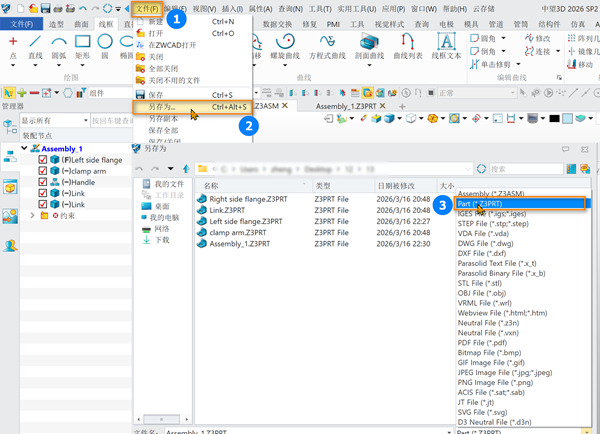
Task: Click the 单击修剪 trim tool
Action: point(491,64)
